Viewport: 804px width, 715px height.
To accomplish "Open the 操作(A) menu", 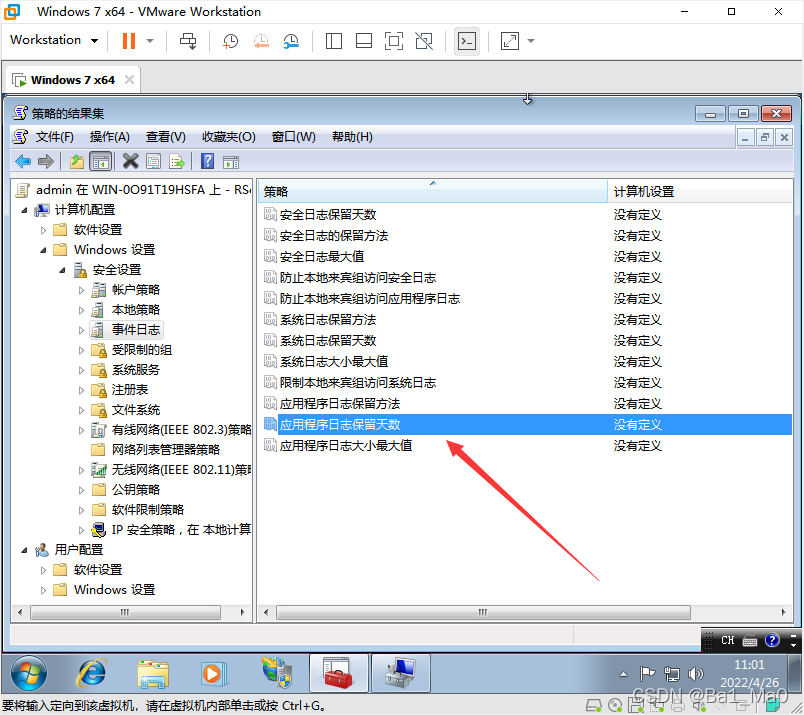I will point(109,137).
